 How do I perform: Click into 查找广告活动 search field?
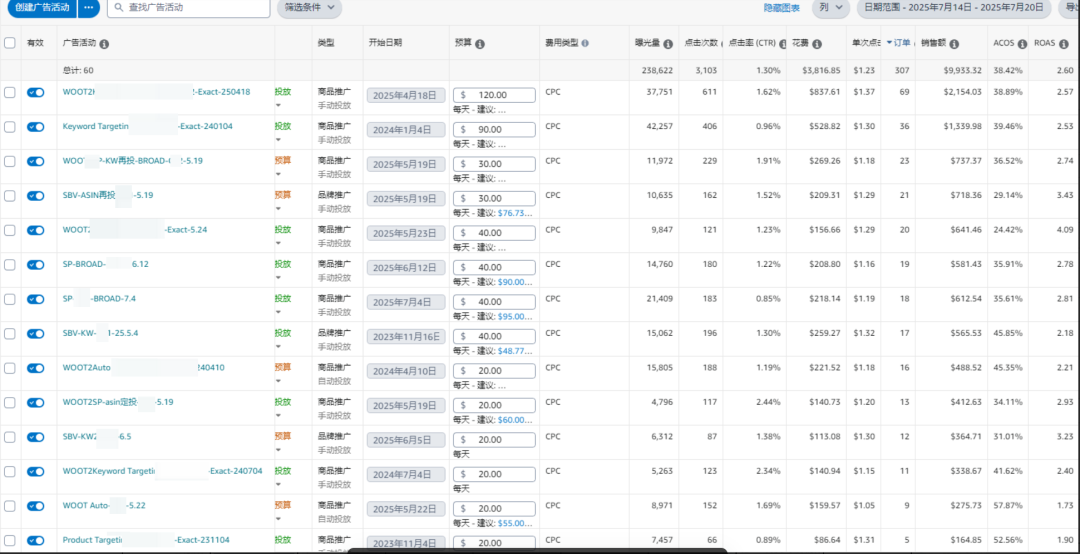(x=189, y=8)
